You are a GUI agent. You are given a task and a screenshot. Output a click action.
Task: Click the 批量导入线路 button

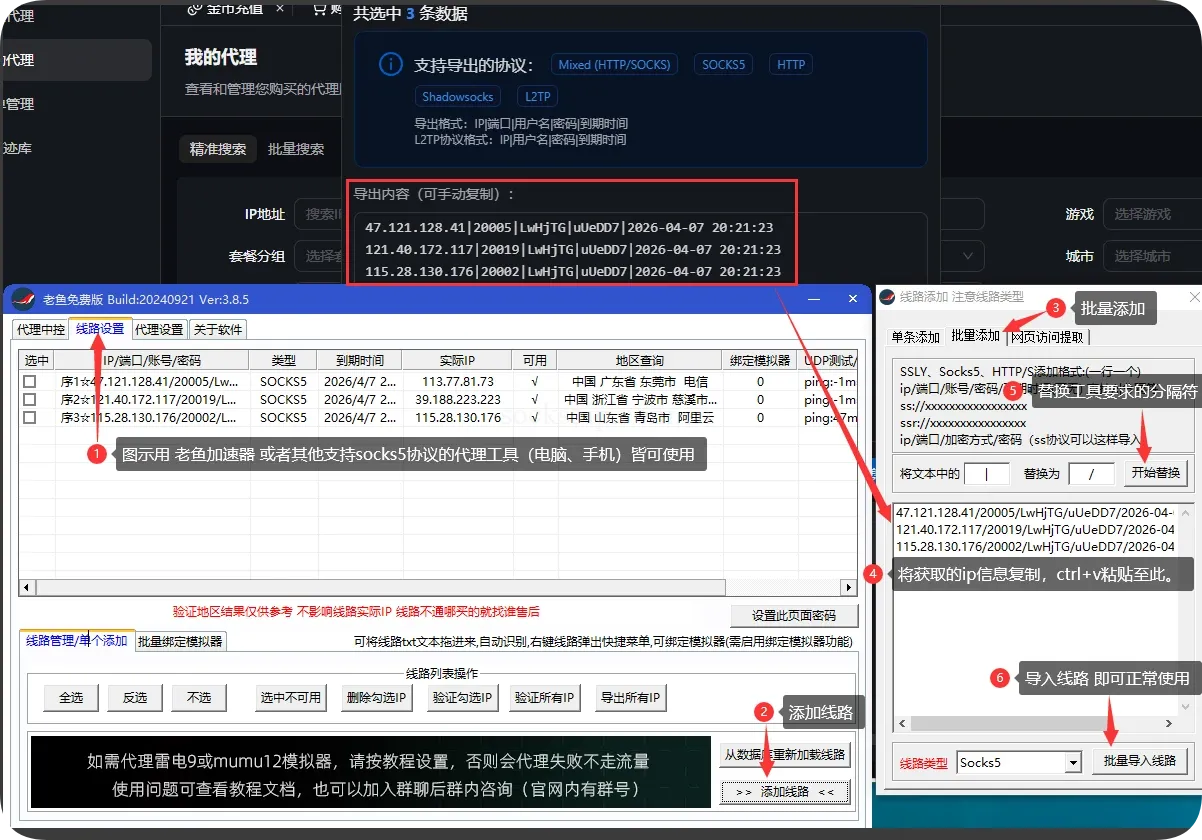point(1139,760)
